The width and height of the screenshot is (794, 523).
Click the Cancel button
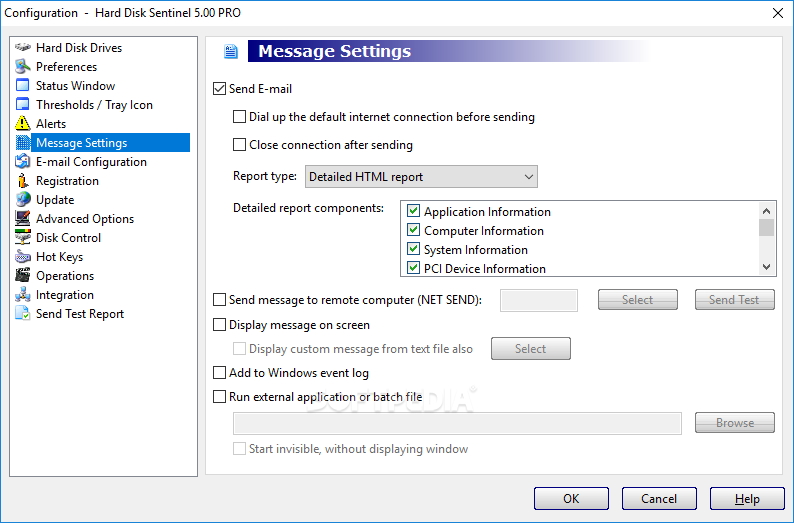click(x=659, y=499)
